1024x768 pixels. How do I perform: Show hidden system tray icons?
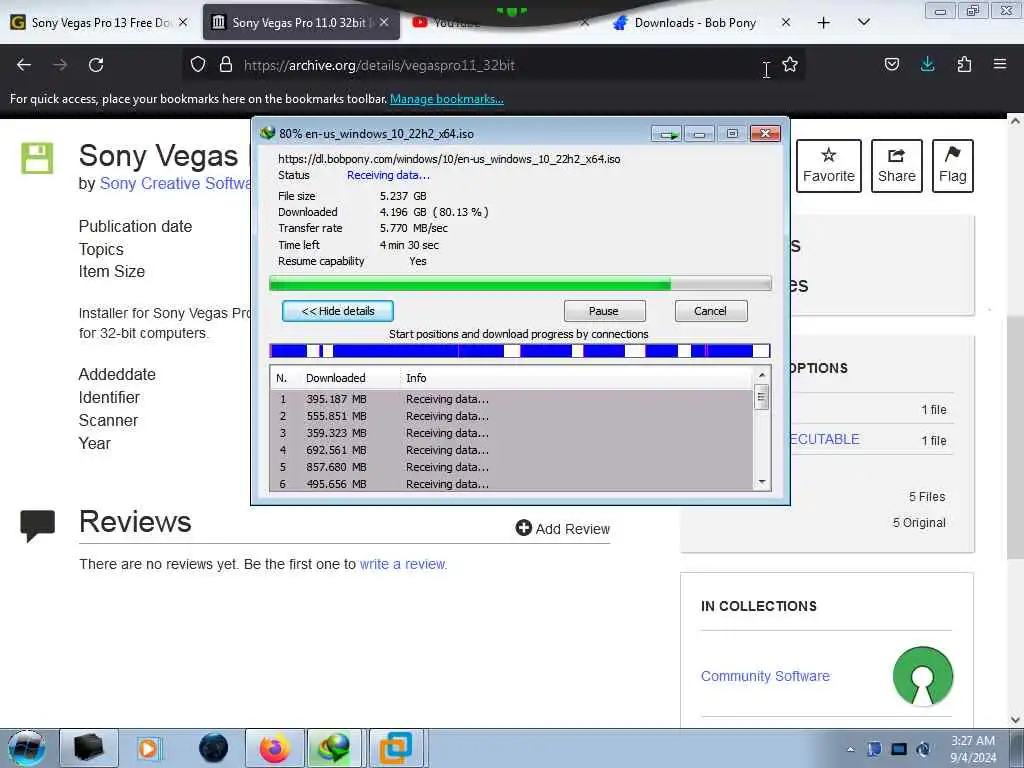851,749
